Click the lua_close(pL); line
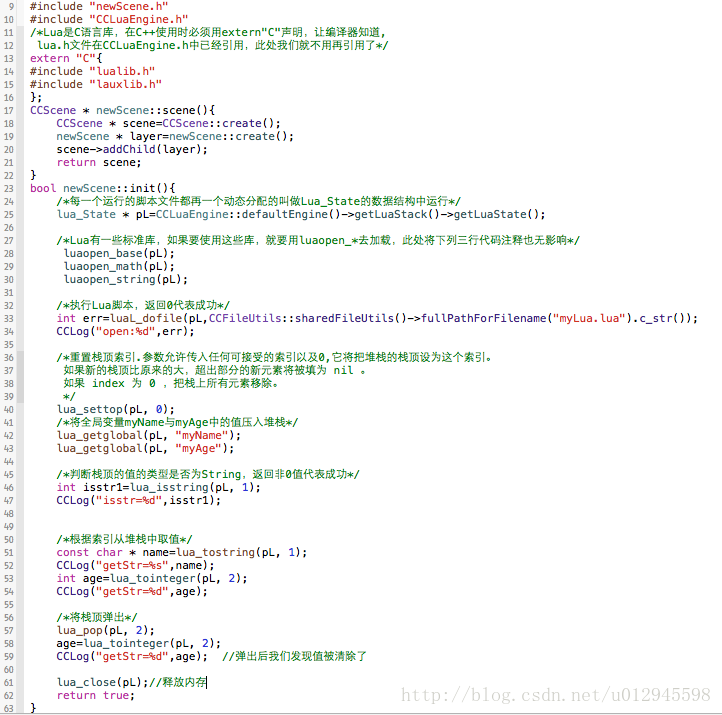The image size is (722, 715). pos(132,683)
